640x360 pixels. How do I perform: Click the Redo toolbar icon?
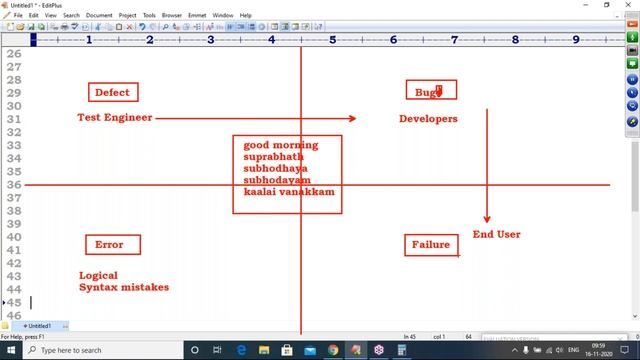(152, 27)
